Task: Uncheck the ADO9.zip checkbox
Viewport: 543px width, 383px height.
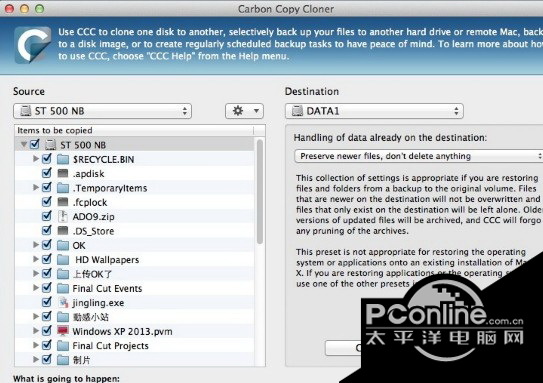Action: click(x=46, y=216)
